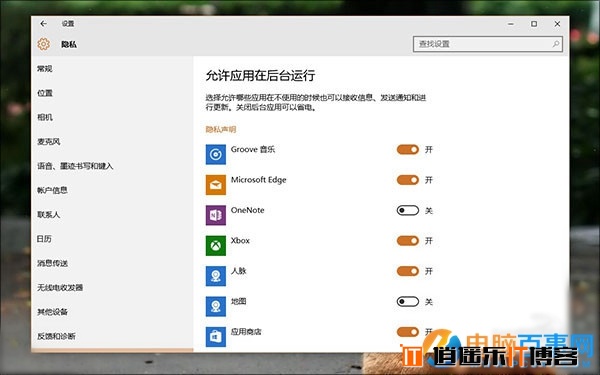Click the 地图 app icon
This screenshot has height=375, width=600.
tap(216, 306)
